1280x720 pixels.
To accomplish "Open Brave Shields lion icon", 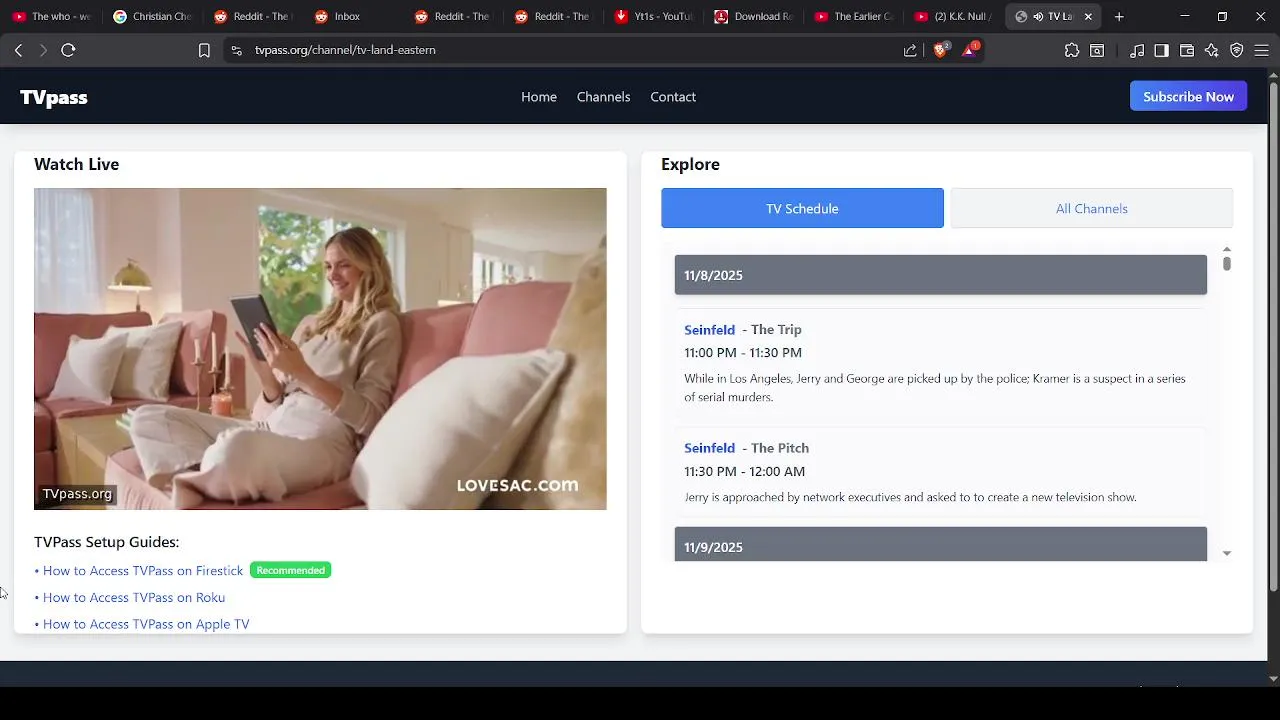I will point(941,49).
